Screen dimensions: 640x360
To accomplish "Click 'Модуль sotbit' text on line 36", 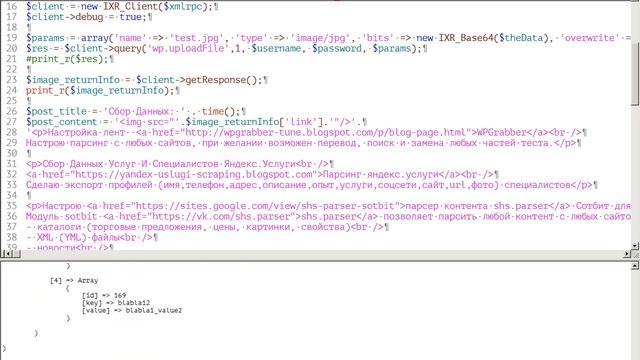I will [x=62, y=216].
